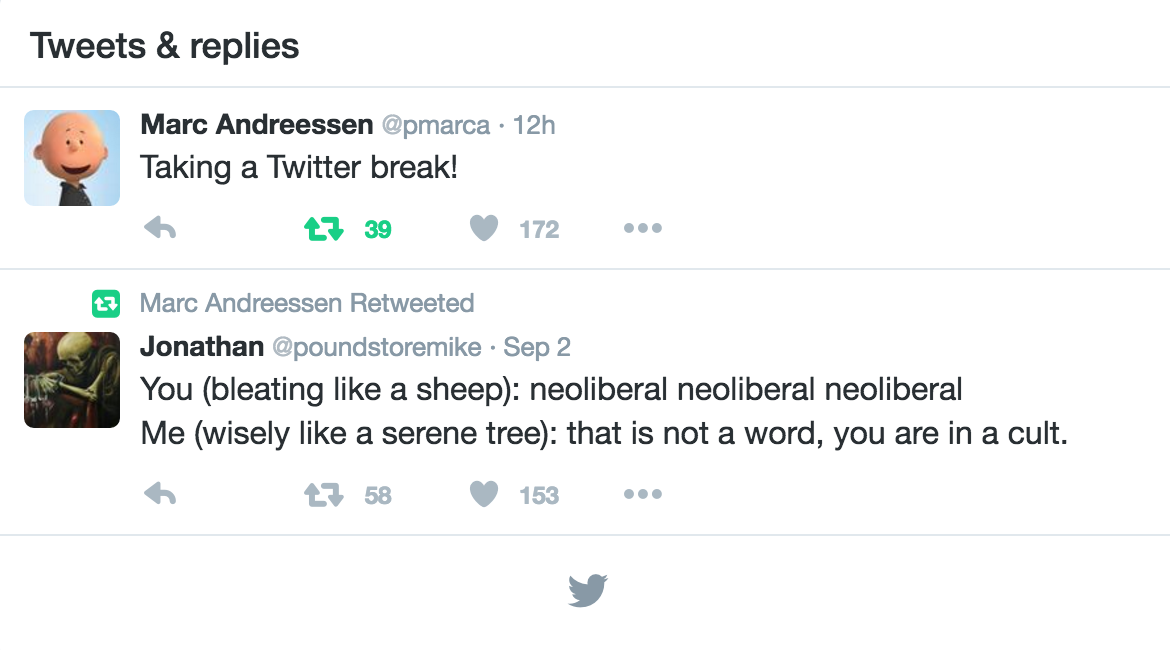Image resolution: width=1170 pixels, height=650 pixels.
Task: Click the green retweeted indicator icon
Action: tap(105, 303)
